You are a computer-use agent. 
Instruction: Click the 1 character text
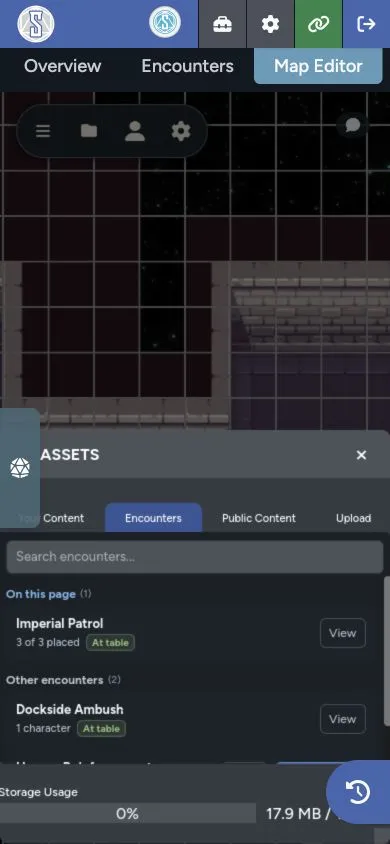tap(43, 728)
